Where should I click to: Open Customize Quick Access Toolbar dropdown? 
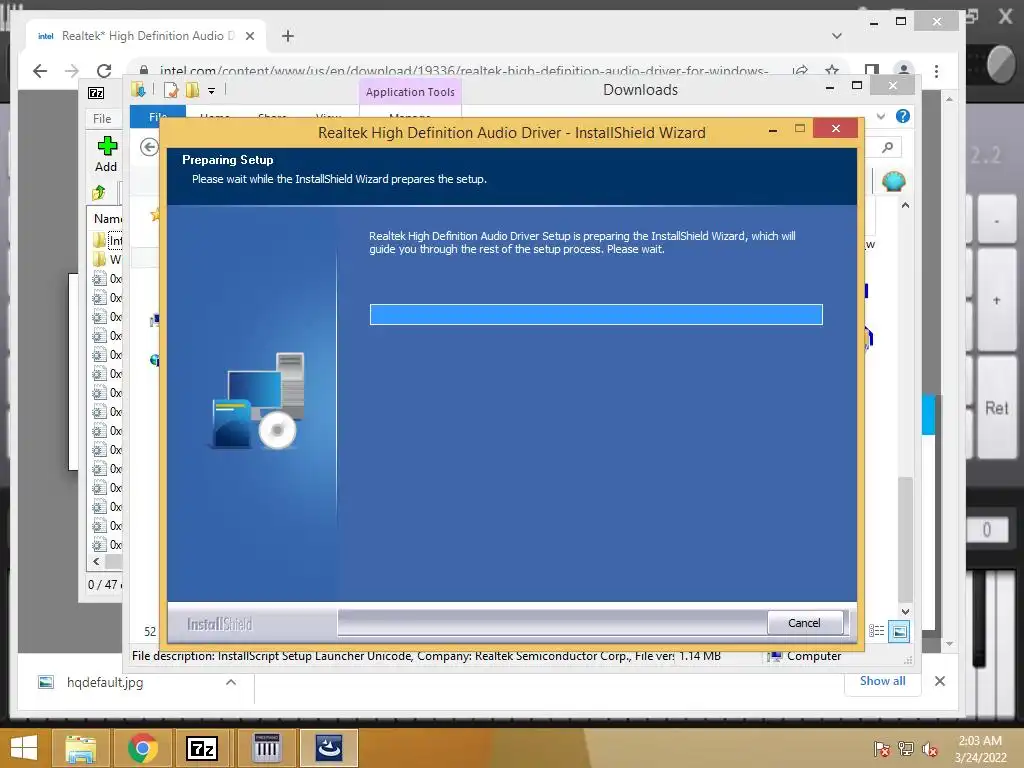pyautogui.click(x=212, y=91)
